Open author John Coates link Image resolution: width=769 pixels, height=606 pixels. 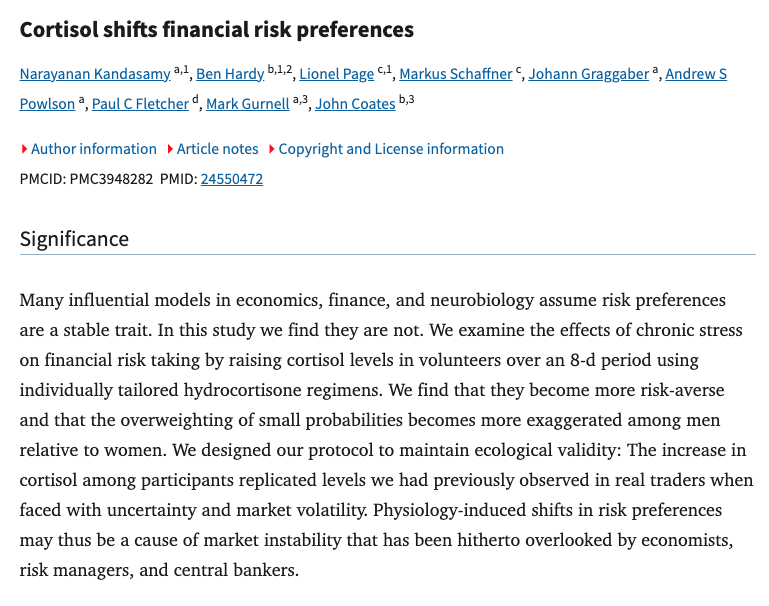pos(355,103)
